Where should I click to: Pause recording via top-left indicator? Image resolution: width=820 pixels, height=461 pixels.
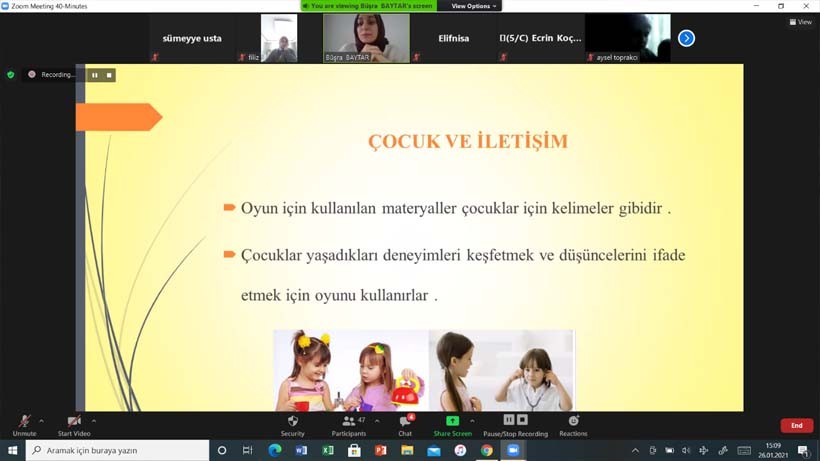(95, 75)
